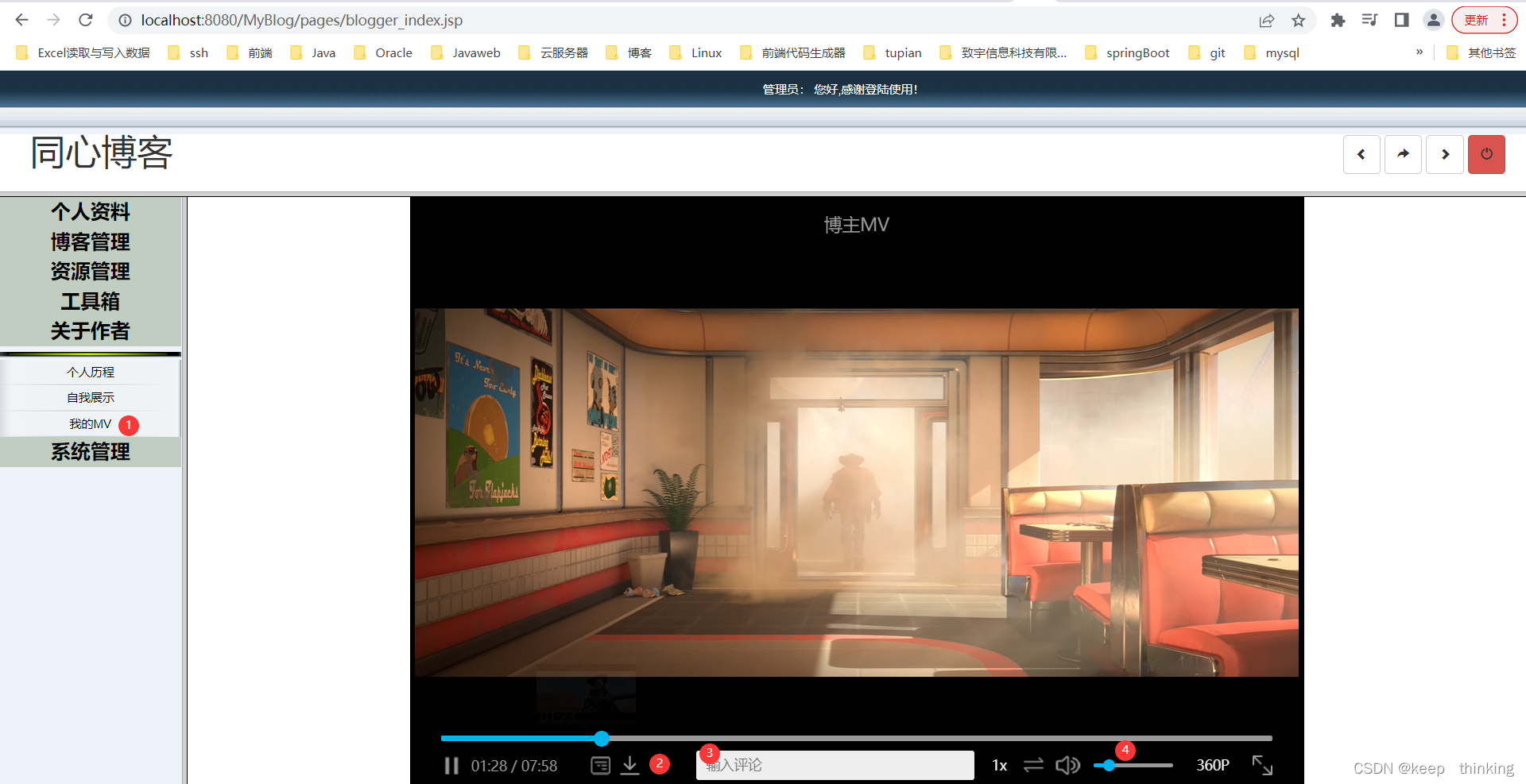The height and width of the screenshot is (784, 1526).
Task: Open the Chrome profile avatar icon
Action: point(1433,20)
